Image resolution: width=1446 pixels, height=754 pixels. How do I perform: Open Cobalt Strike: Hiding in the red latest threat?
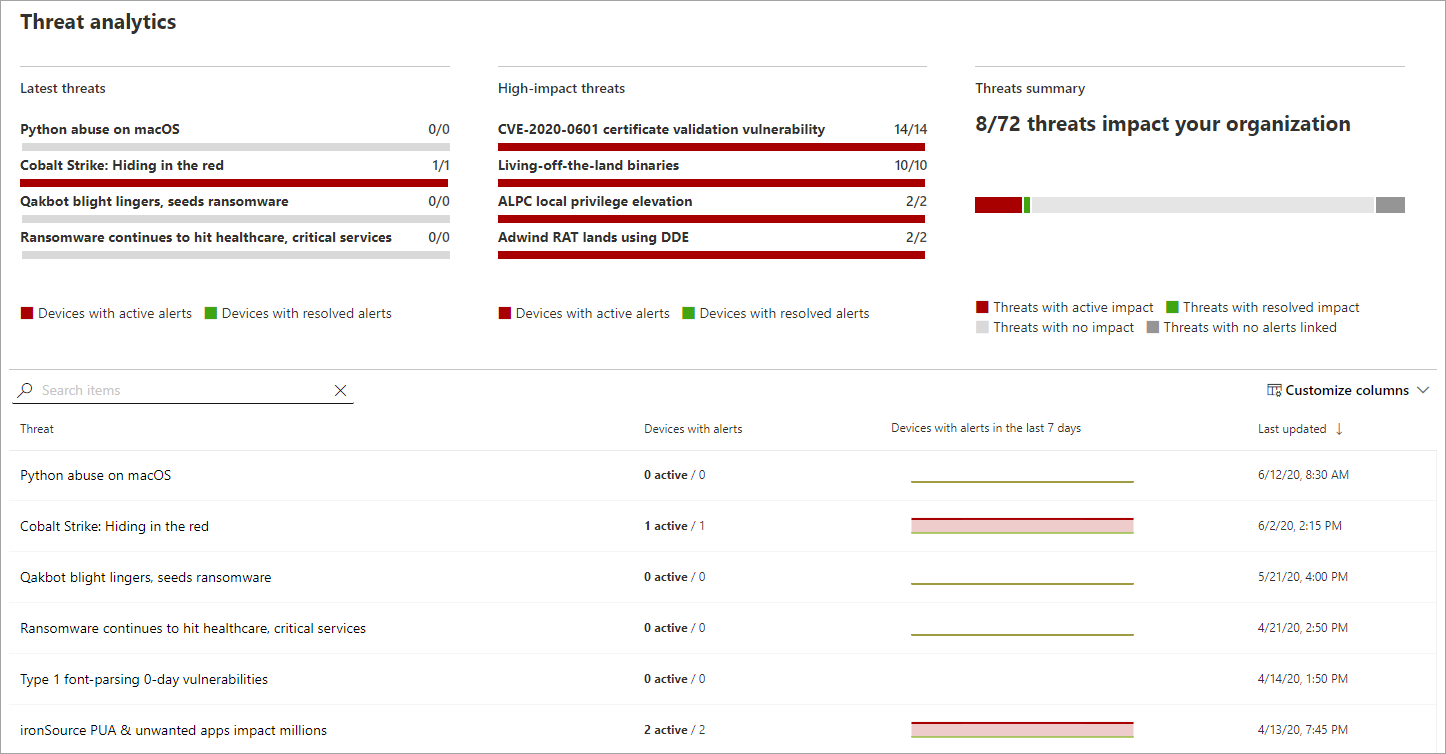122,165
